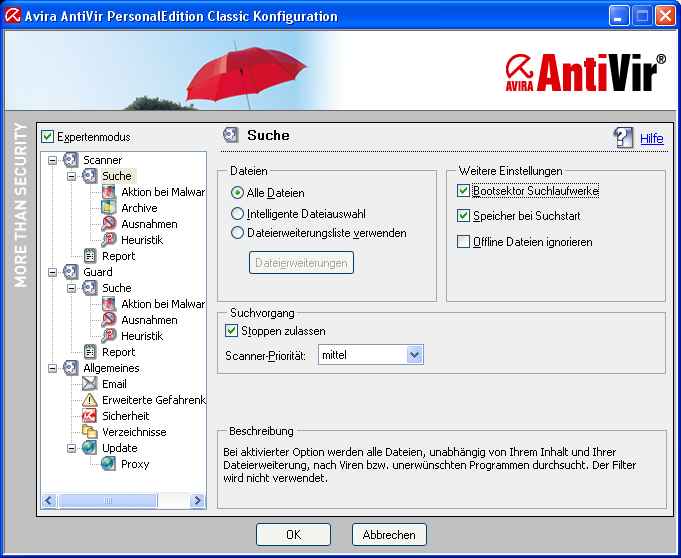Screen dimensions: 681x558
Task: Click Guard's Aktion bei Malware icon
Action: click(x=109, y=304)
